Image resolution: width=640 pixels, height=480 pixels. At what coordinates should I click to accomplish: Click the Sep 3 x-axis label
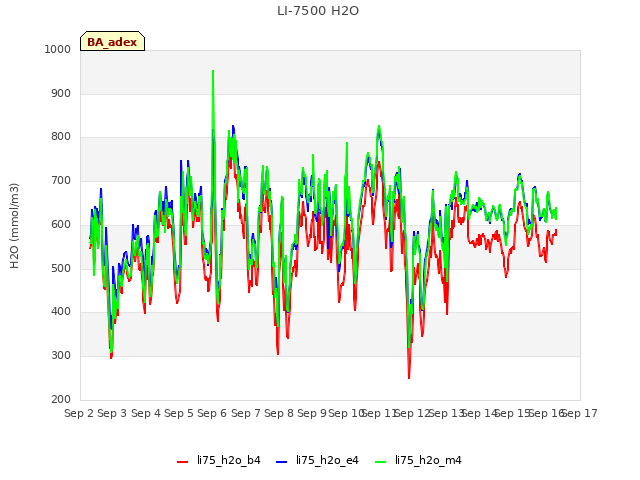pos(112,413)
